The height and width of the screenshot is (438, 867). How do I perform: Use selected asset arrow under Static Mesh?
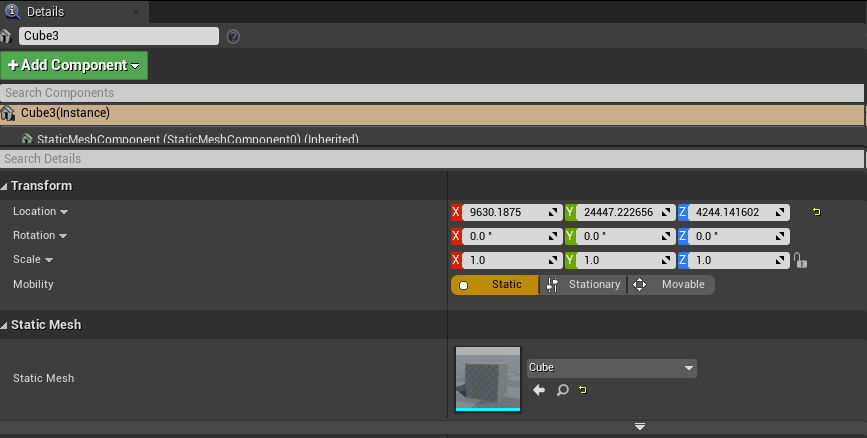(539, 390)
